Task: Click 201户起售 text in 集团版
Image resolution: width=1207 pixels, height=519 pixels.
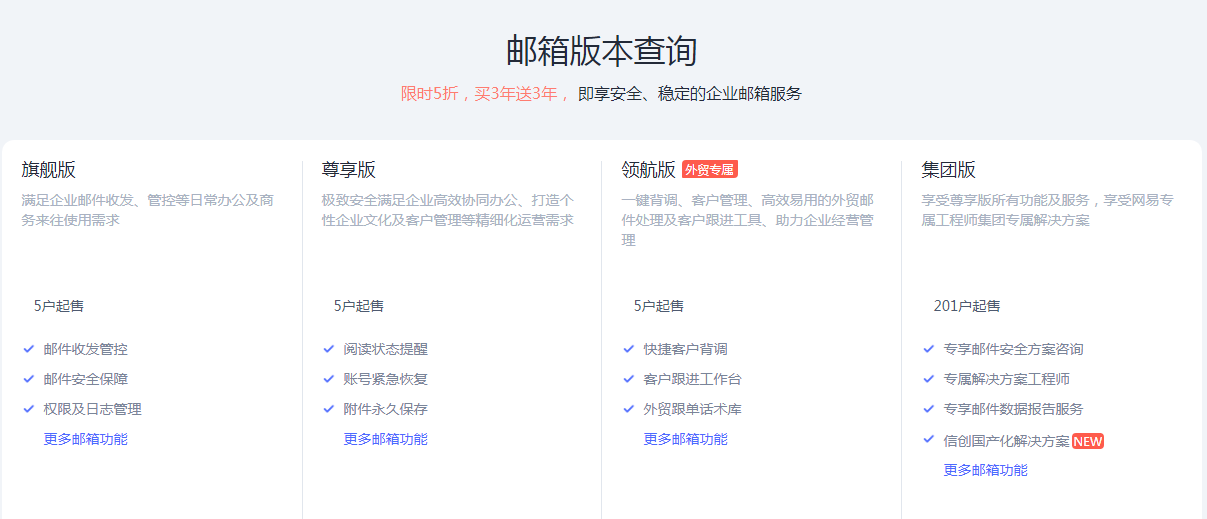Action: point(966,306)
